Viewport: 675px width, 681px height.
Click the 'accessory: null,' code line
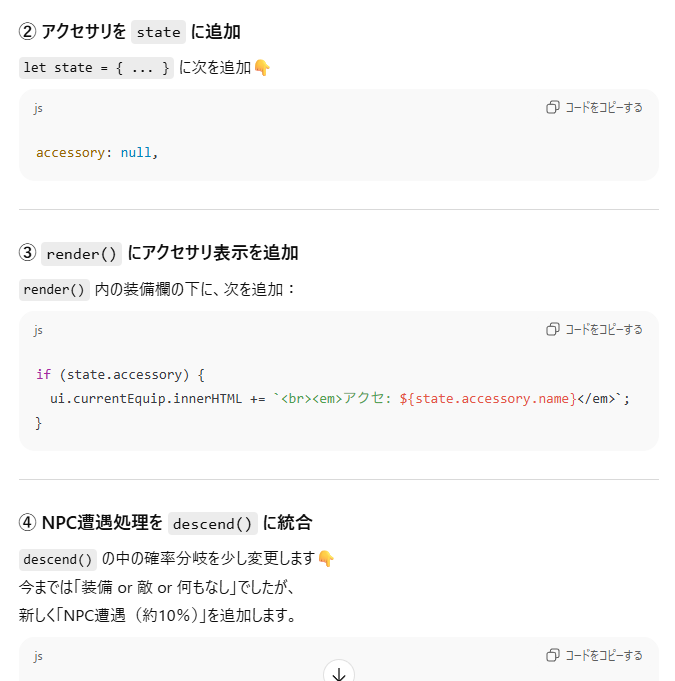click(97, 153)
